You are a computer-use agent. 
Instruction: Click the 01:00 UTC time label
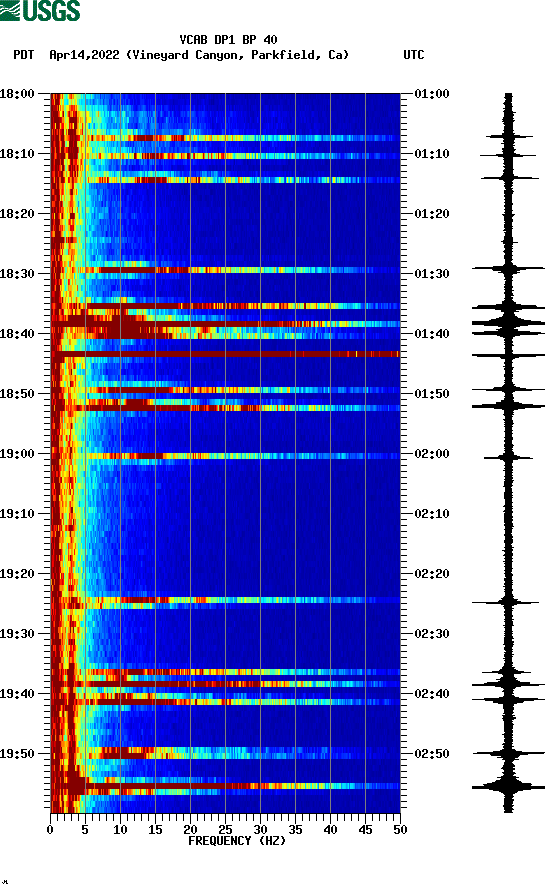click(432, 93)
